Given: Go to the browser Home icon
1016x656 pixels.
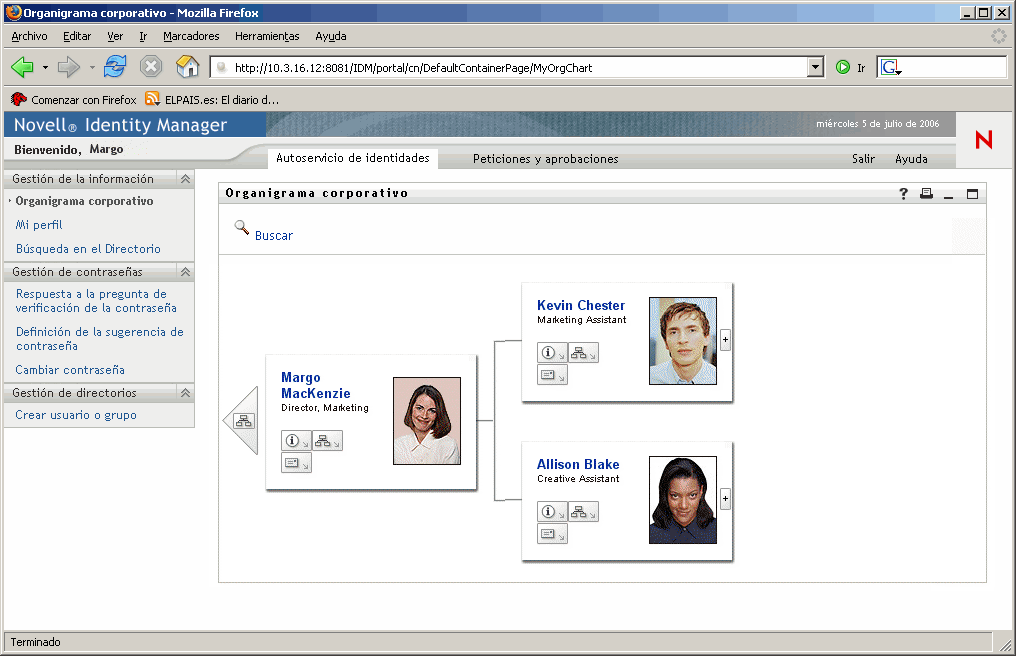Looking at the screenshot, I should 187,66.
